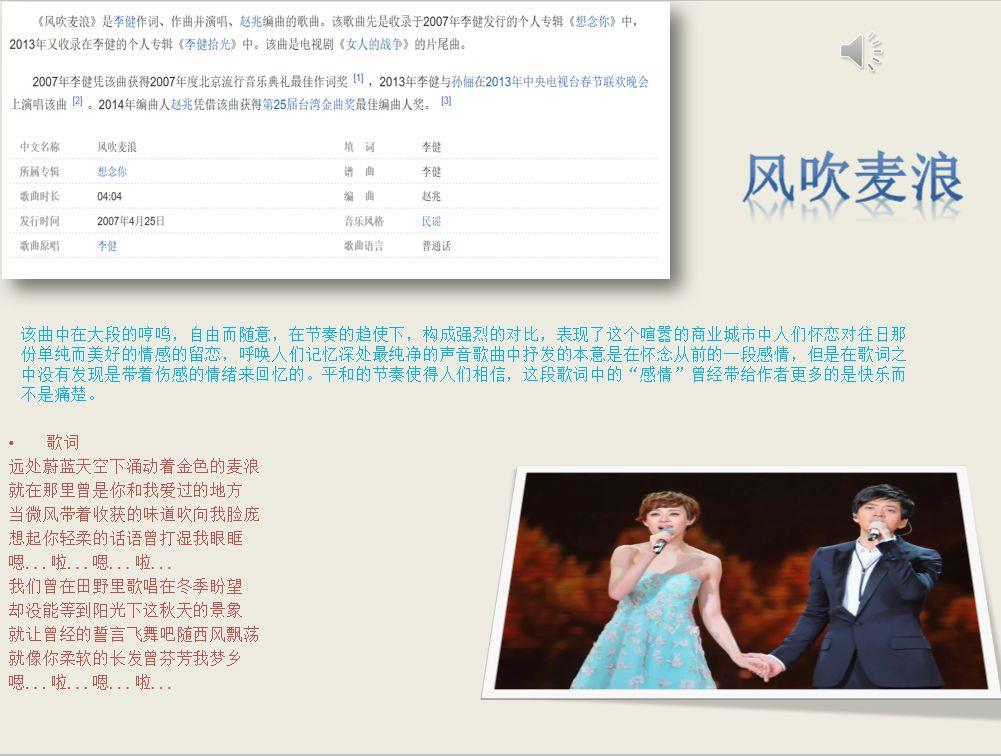The height and width of the screenshot is (756, 1001).
Task: Select the 歌词 heading bullet
Action: [62, 442]
